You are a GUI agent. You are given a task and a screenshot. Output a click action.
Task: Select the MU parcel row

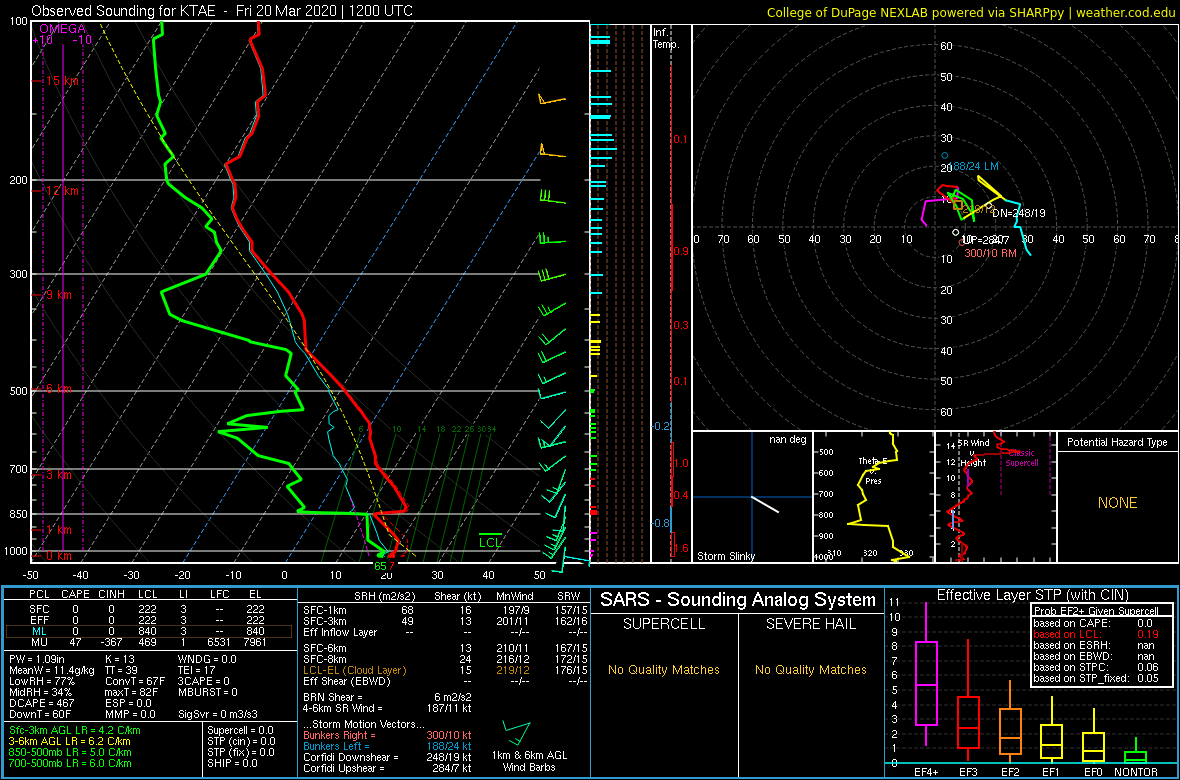[150, 642]
